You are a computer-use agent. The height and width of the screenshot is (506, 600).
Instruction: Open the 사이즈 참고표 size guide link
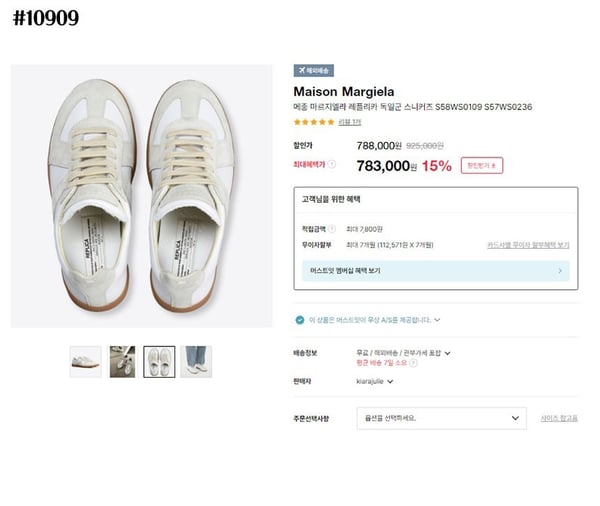[x=558, y=418]
